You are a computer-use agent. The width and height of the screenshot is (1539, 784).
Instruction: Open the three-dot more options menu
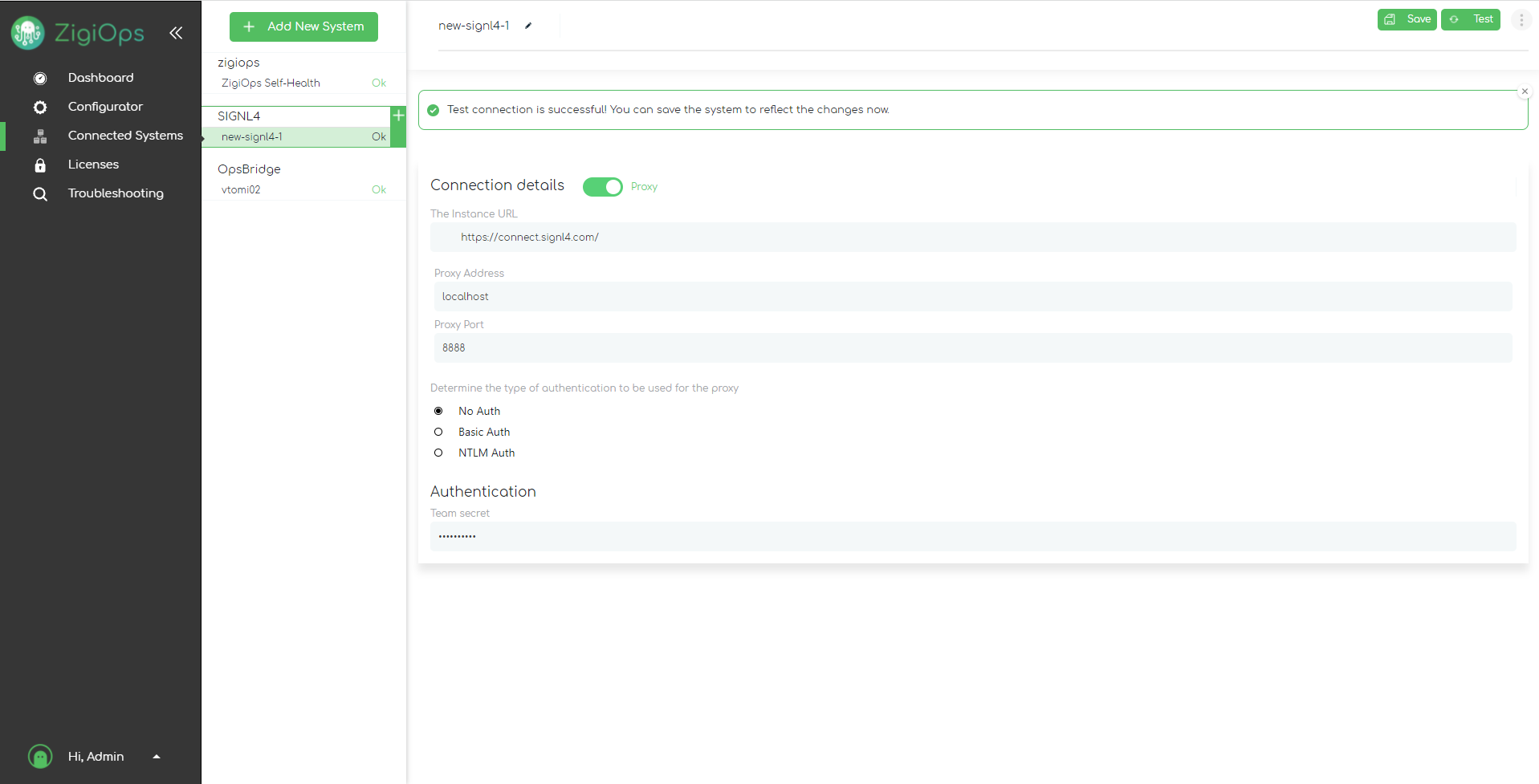point(1521,19)
